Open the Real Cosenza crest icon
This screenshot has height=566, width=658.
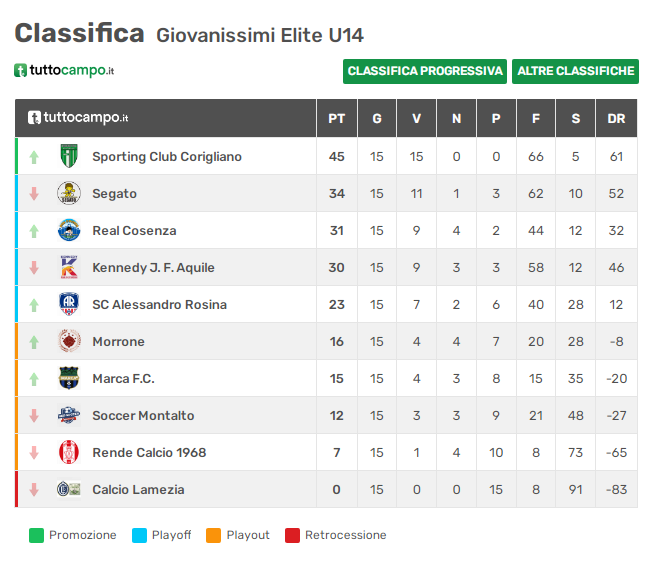pyautogui.click(x=69, y=230)
